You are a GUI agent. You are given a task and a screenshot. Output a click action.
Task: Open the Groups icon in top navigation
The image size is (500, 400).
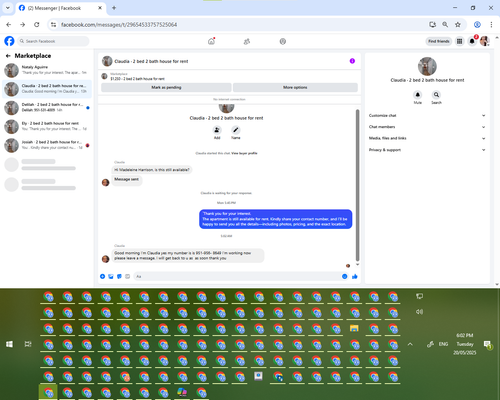283,41
